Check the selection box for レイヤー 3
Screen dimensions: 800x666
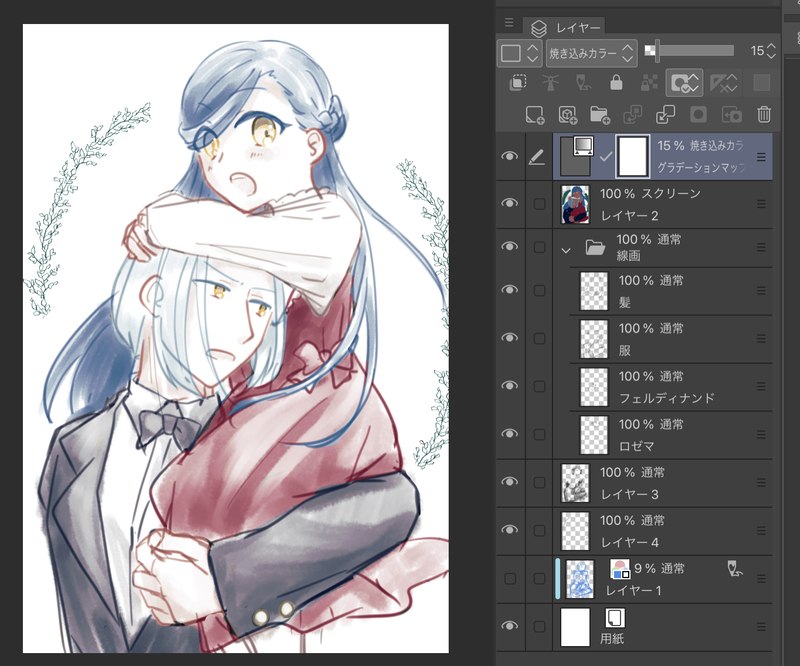(x=539, y=482)
